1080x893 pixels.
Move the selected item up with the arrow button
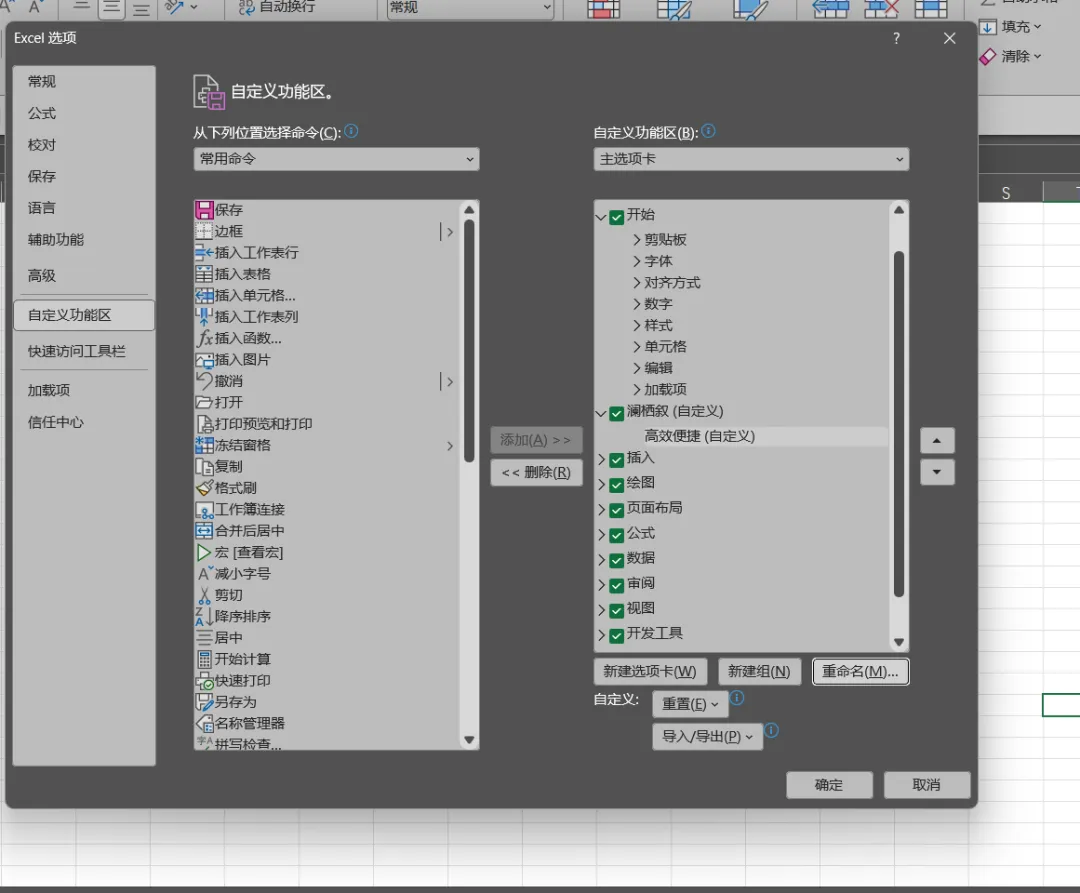pos(937,441)
